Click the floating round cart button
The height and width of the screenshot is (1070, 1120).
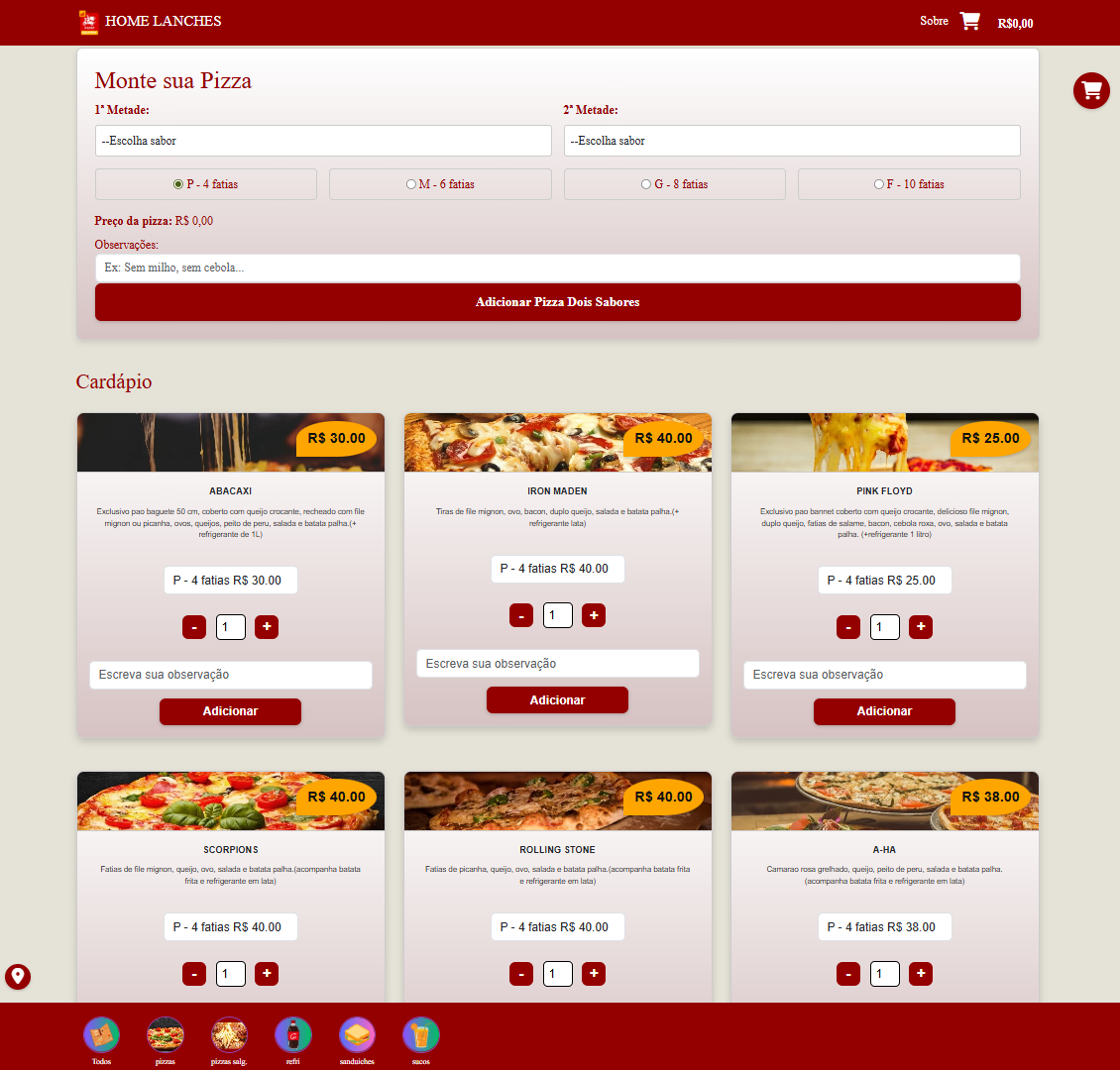(1091, 90)
